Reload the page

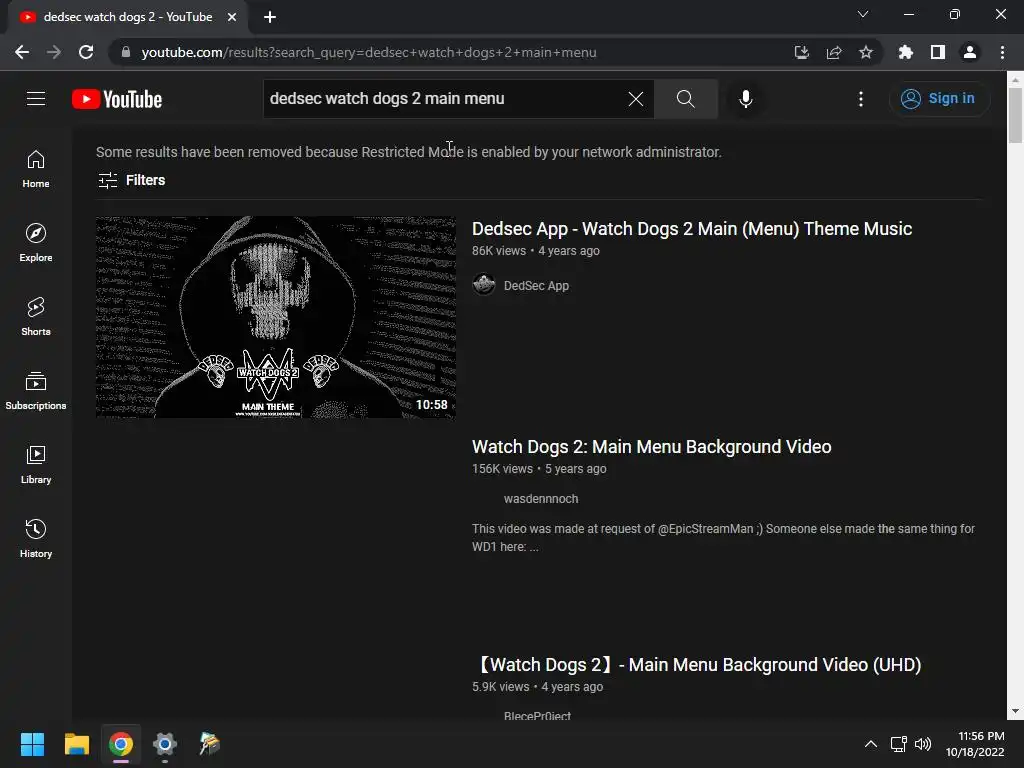[x=86, y=52]
